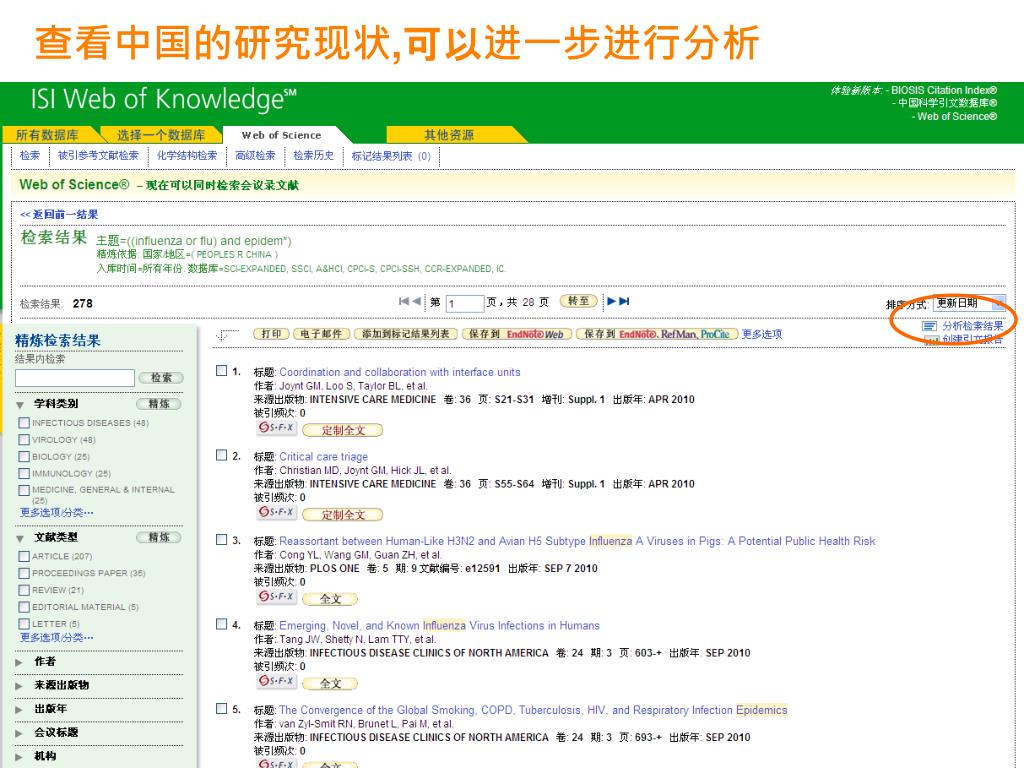
Task: Select the Web of Science tab
Action: pyautogui.click(x=281, y=135)
